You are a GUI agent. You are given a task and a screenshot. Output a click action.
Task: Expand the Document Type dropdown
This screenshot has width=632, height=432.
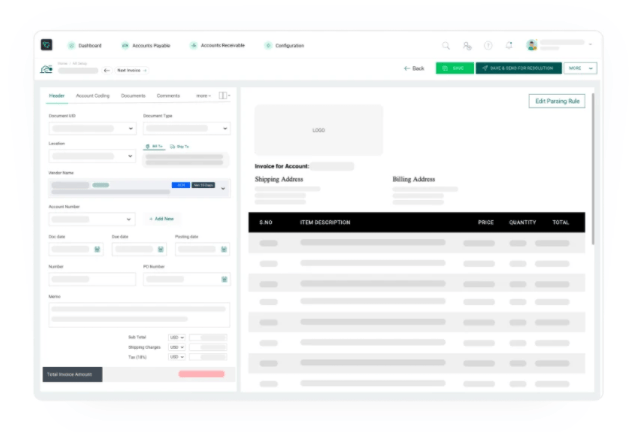coord(224,129)
